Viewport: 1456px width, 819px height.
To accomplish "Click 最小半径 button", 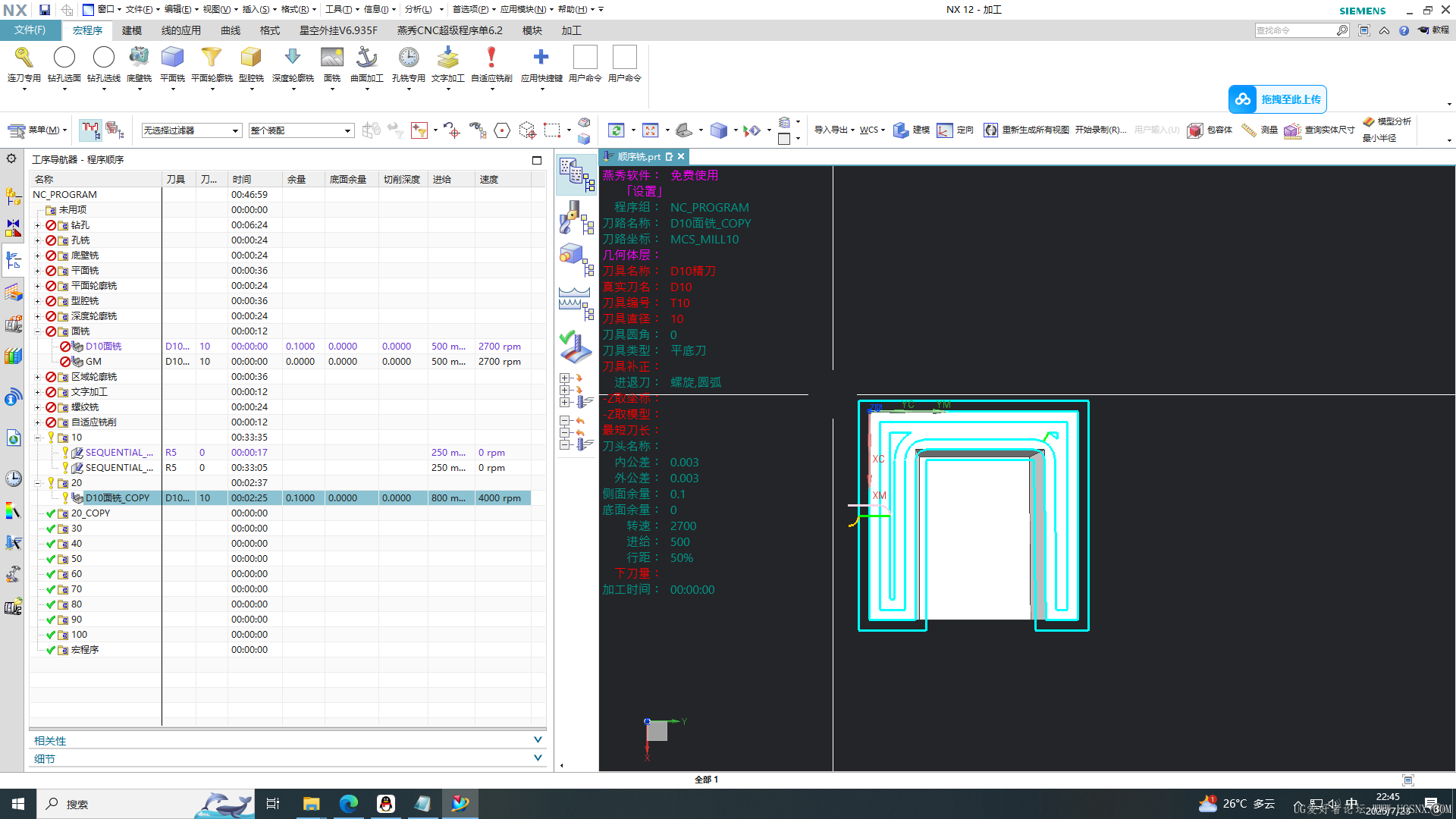I will coord(1379,138).
